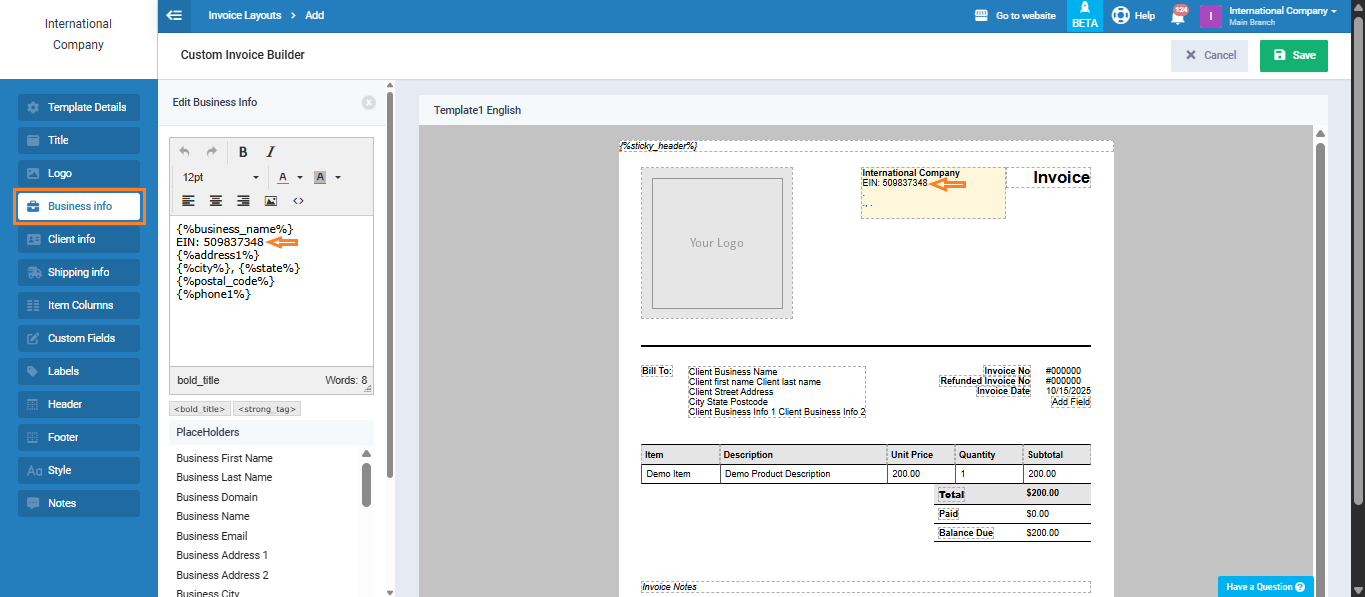Expand the text color dropdown arrow
Screen dimensions: 1365x597
pos(300,178)
